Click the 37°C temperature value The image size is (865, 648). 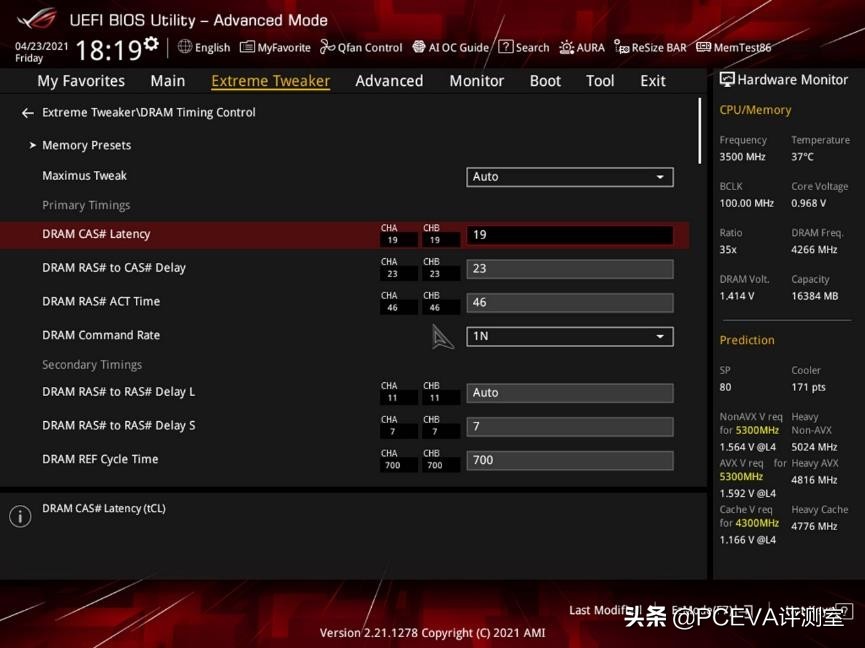(802, 157)
